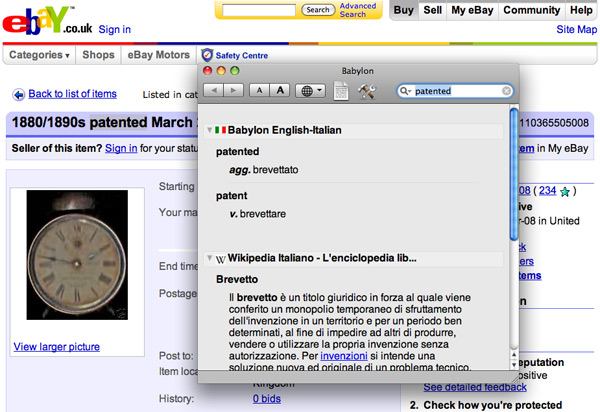Decrease Babylon text size with small A
The width and height of the screenshot is (600, 412).
click(x=259, y=91)
